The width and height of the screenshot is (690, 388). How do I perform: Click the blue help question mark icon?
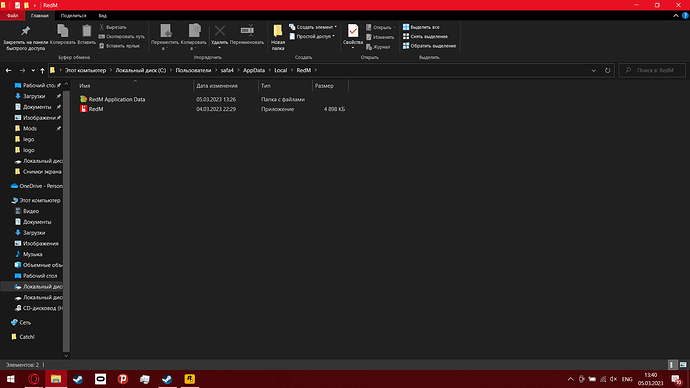pos(685,16)
